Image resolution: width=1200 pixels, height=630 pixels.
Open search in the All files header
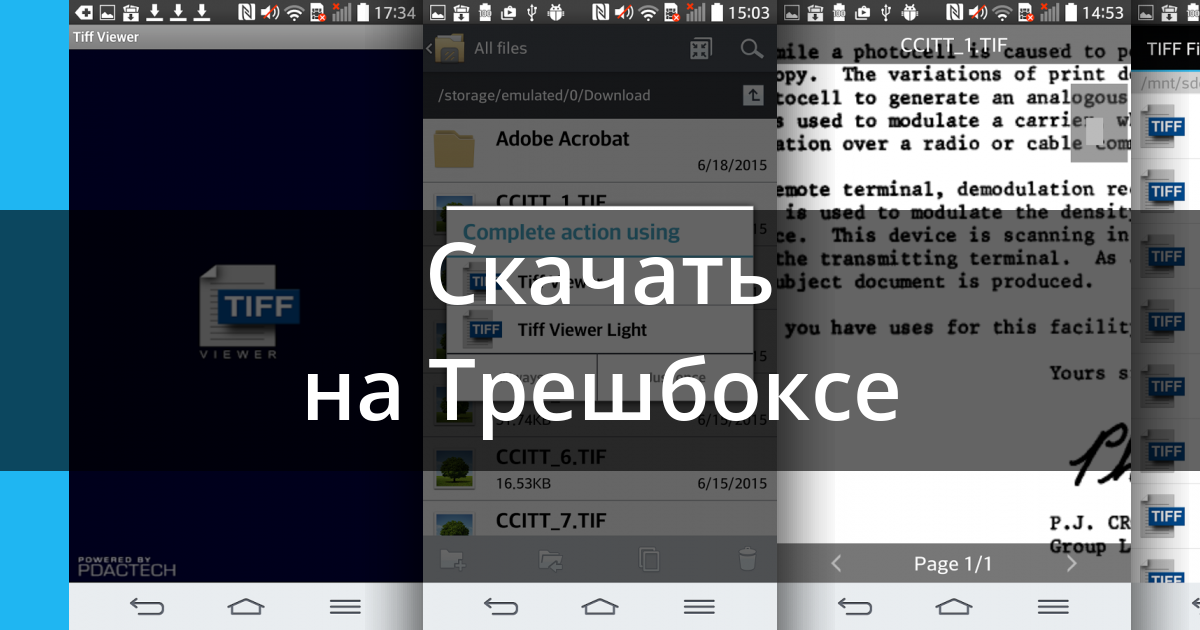(x=751, y=48)
